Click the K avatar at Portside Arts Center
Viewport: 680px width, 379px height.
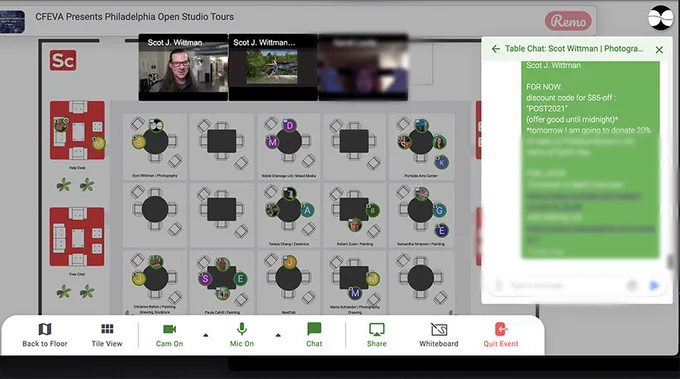tap(441, 163)
